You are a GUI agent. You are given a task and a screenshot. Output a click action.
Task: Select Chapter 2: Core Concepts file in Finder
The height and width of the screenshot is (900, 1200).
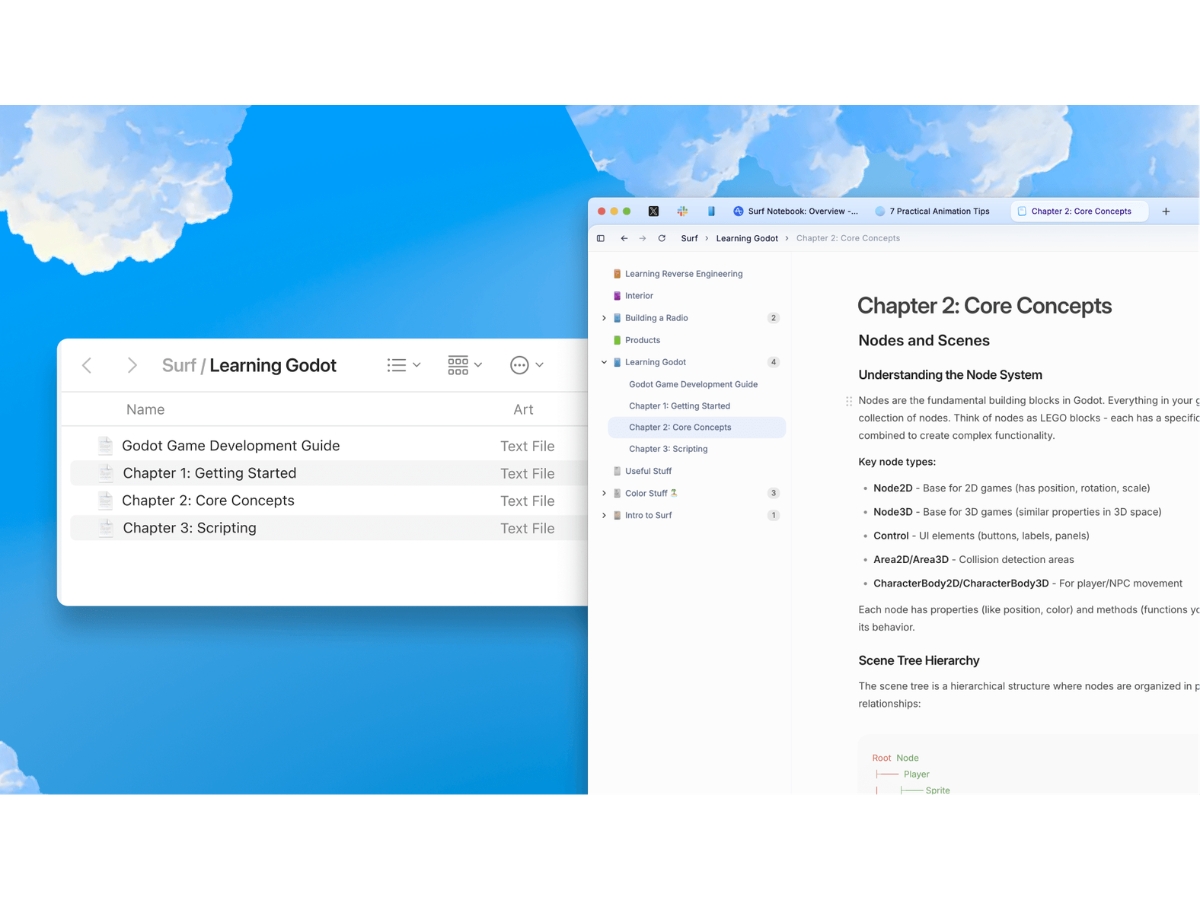pyautogui.click(x=328, y=501)
